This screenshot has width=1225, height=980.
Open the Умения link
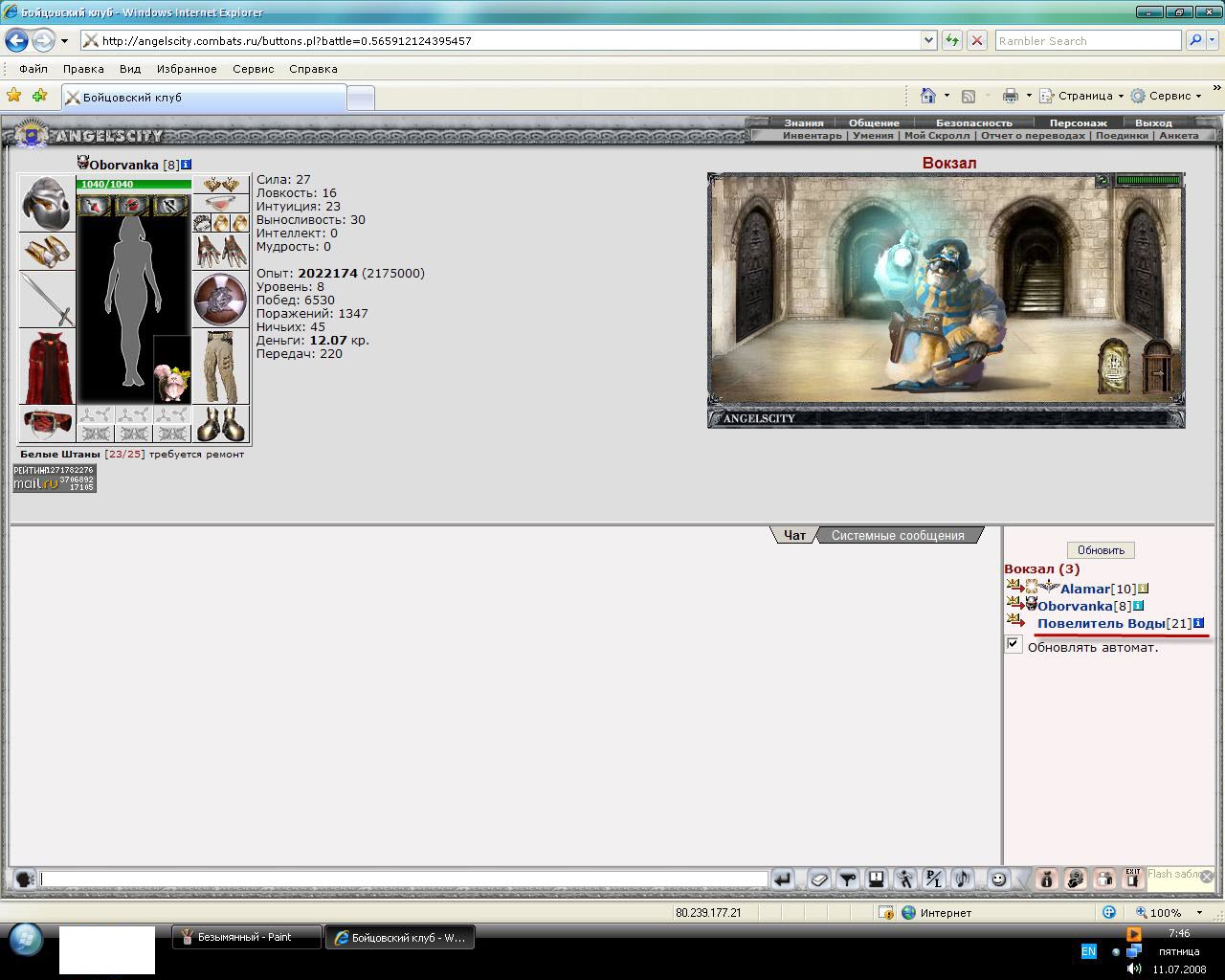pos(873,135)
